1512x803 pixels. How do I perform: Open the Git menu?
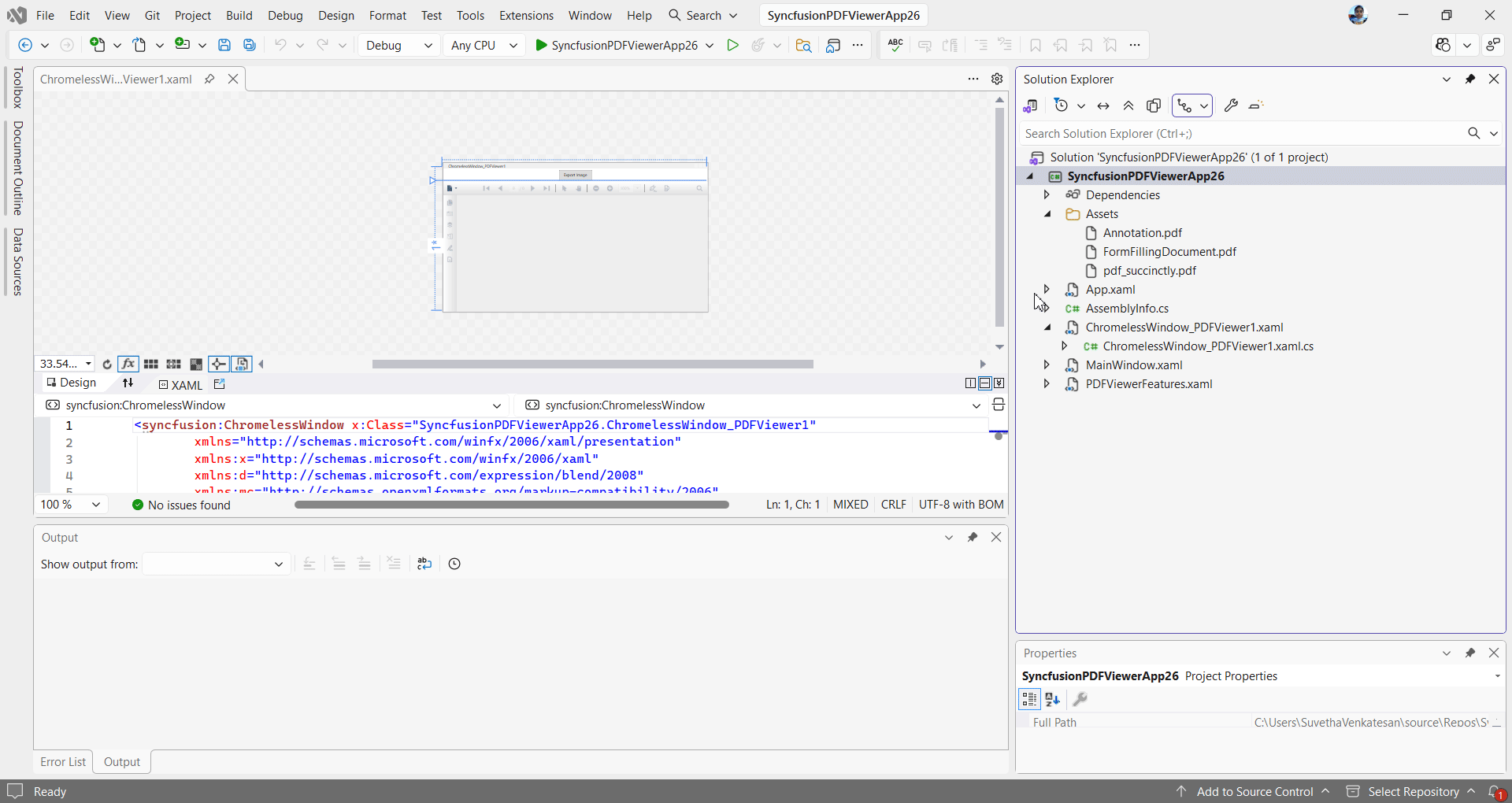152,15
